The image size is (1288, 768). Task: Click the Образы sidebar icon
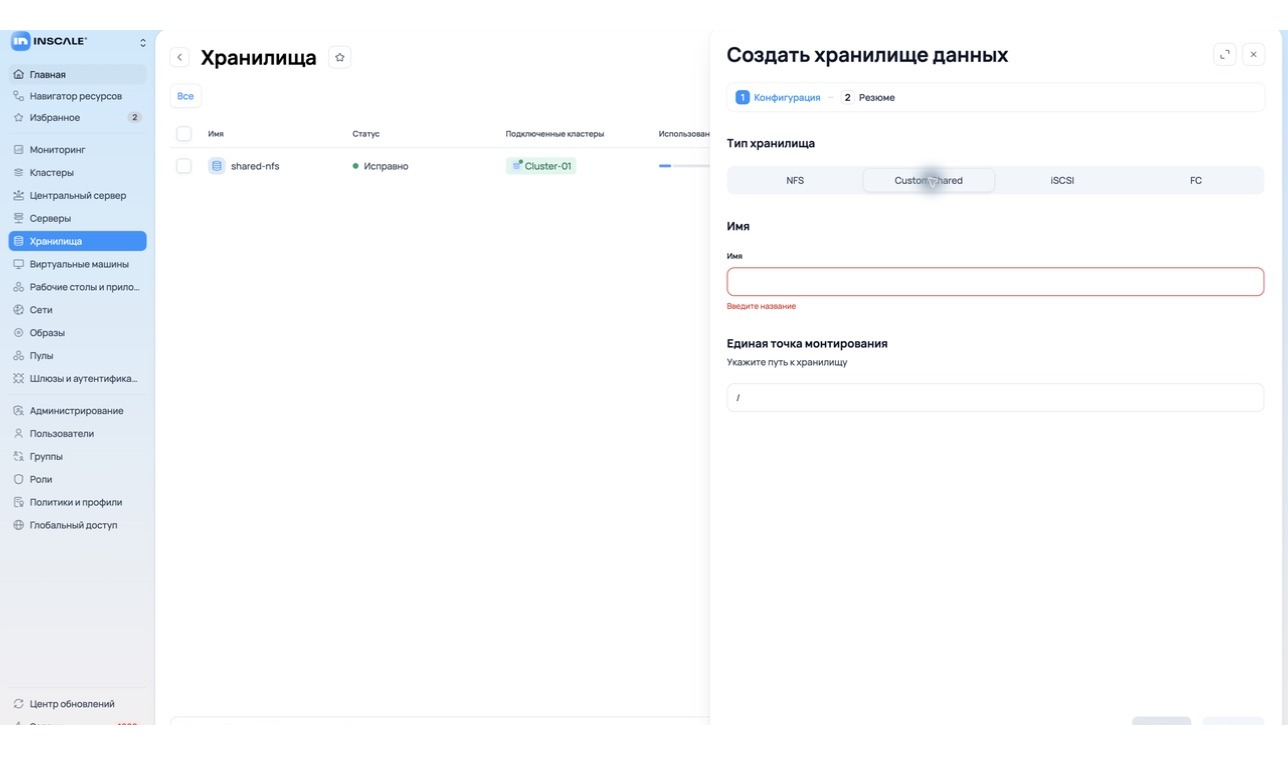[x=18, y=333]
